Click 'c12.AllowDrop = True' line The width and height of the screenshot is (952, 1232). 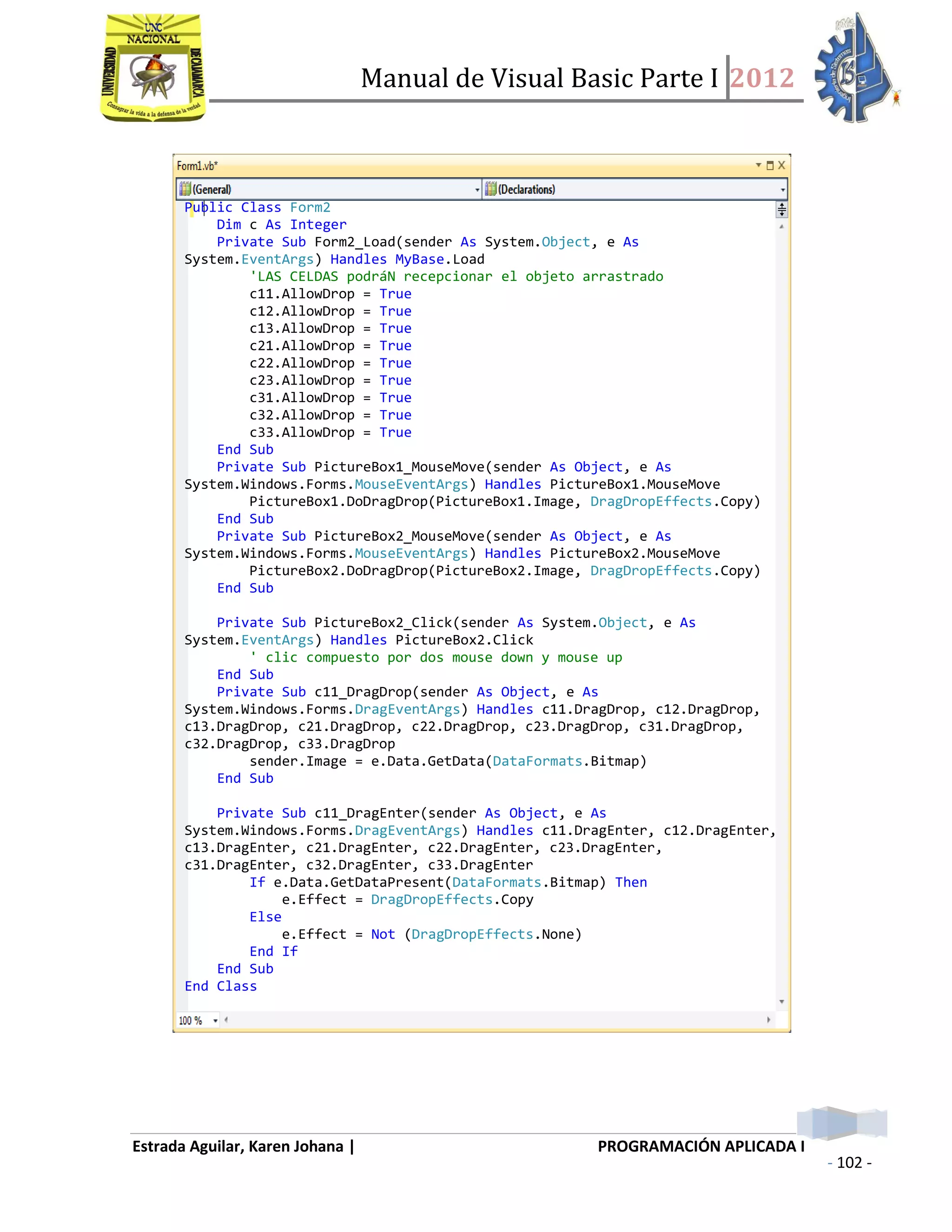click(331, 311)
